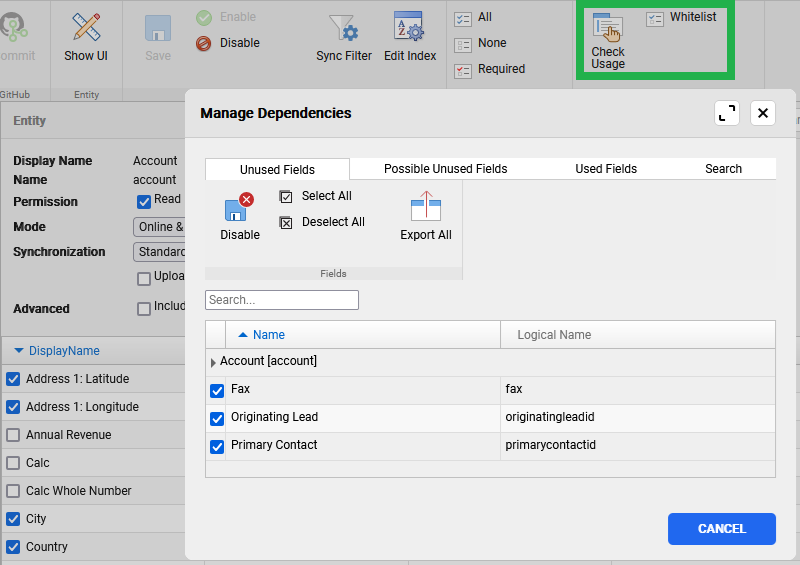Click the Search input field
Viewport: 800px width, 565px height.
281,300
